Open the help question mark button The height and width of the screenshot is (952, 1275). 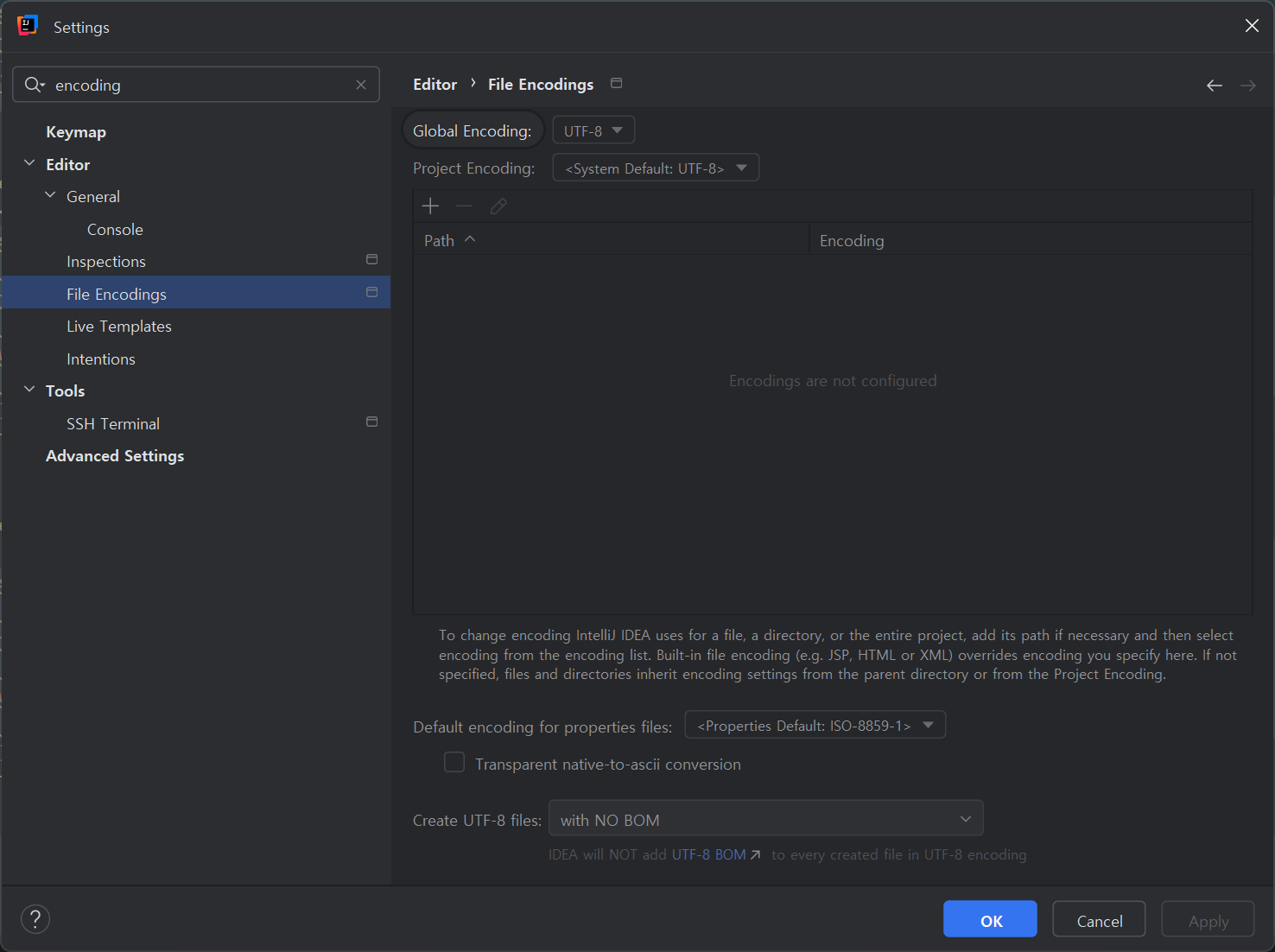pos(35,919)
